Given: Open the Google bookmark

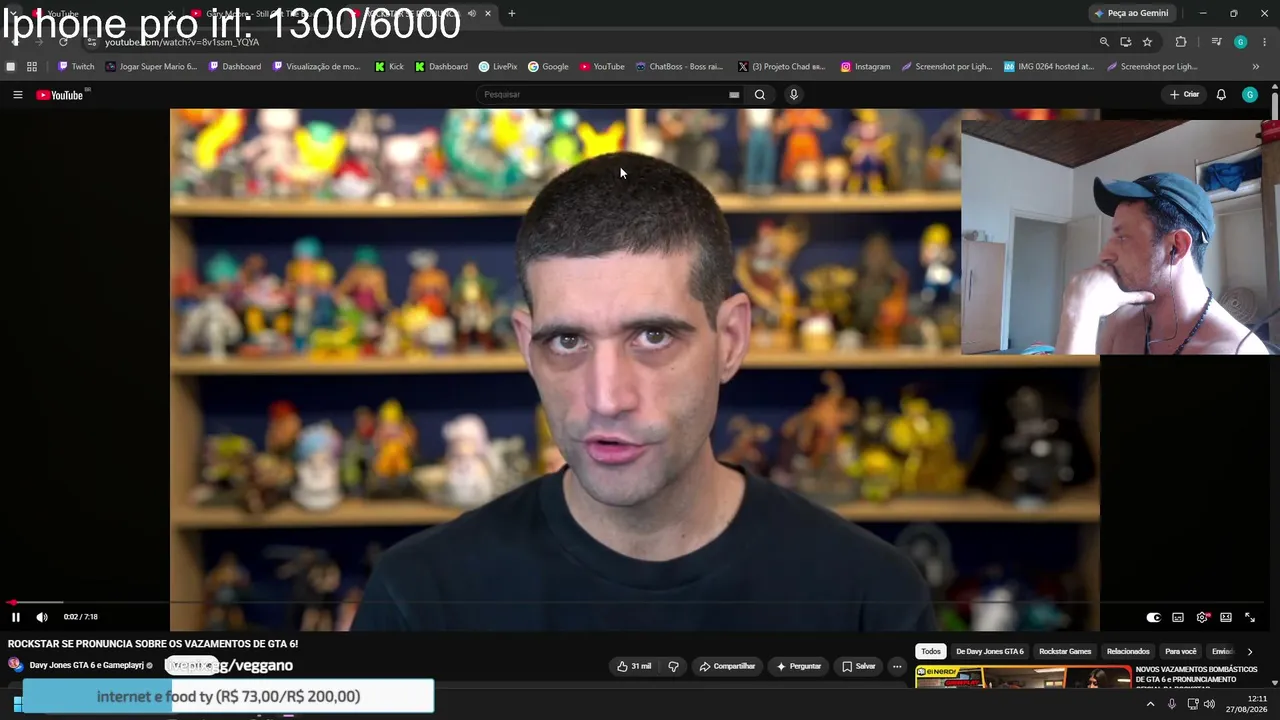Looking at the screenshot, I should click(548, 67).
